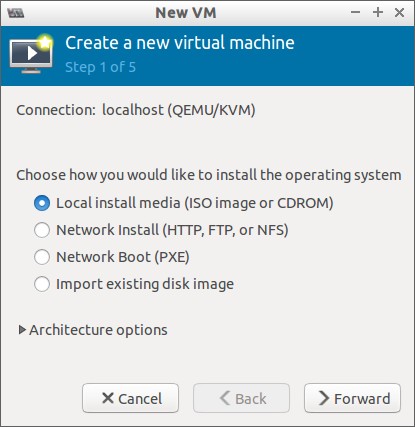Click the left arrow icon on Back button
The height and width of the screenshot is (427, 415).
225,398
